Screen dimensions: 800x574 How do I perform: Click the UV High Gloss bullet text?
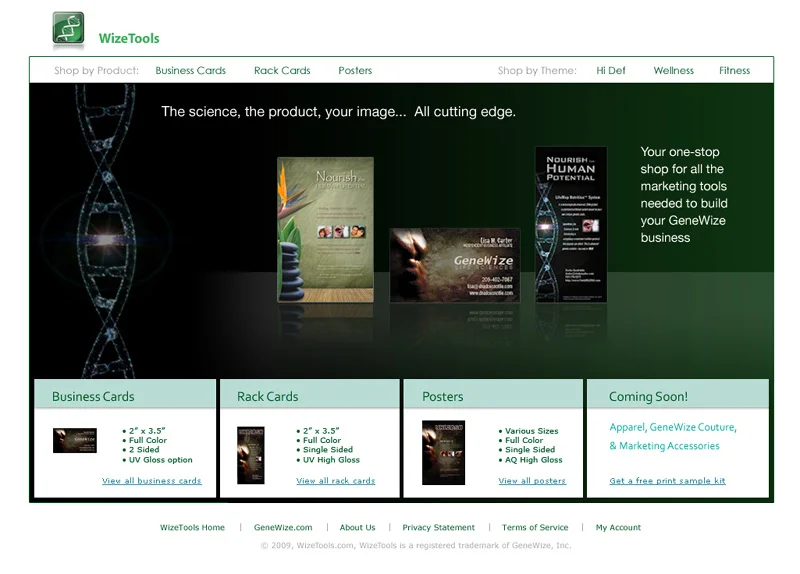click(331, 460)
